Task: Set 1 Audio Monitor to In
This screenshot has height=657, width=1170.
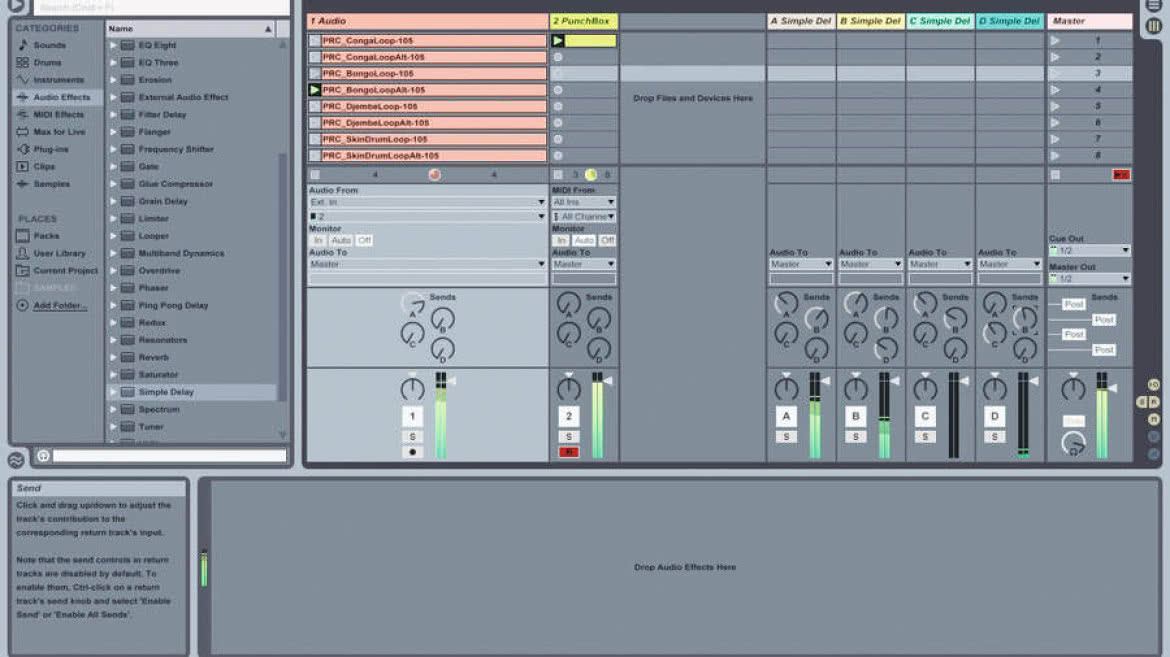Action: (x=318, y=240)
